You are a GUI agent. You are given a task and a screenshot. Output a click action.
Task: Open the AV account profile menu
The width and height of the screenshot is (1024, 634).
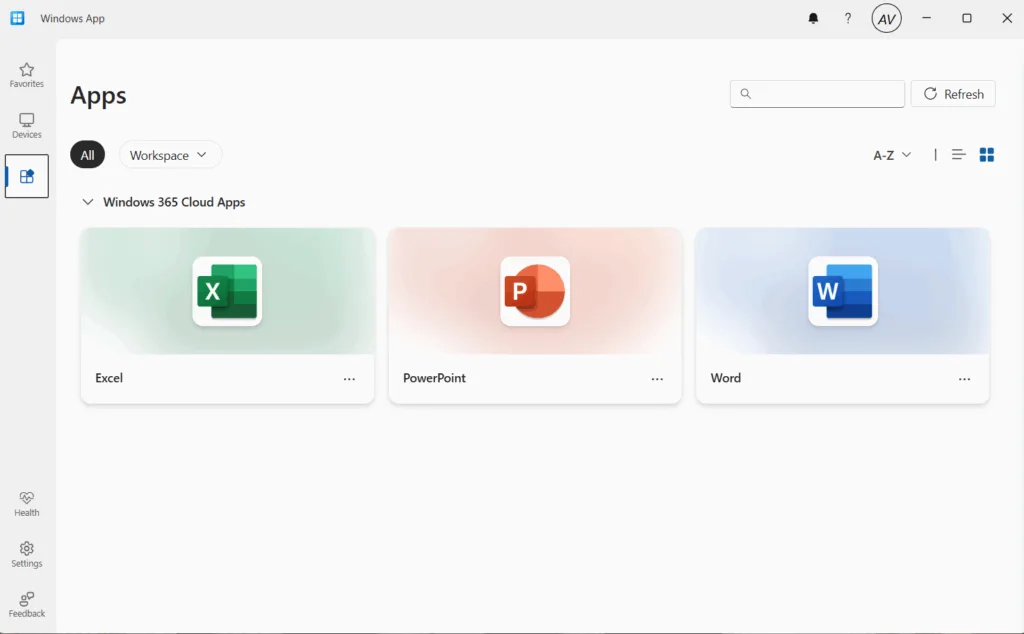[886, 18]
